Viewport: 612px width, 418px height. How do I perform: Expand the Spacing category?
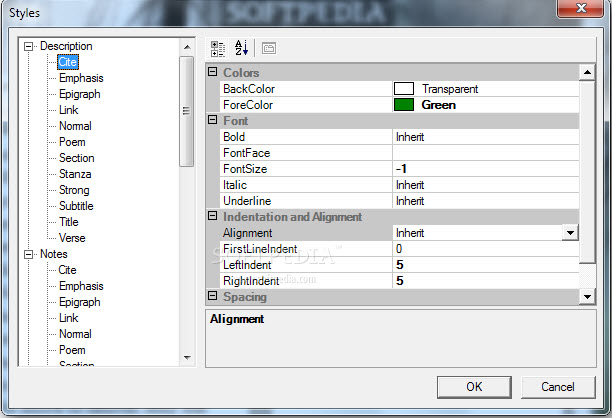(x=212, y=297)
